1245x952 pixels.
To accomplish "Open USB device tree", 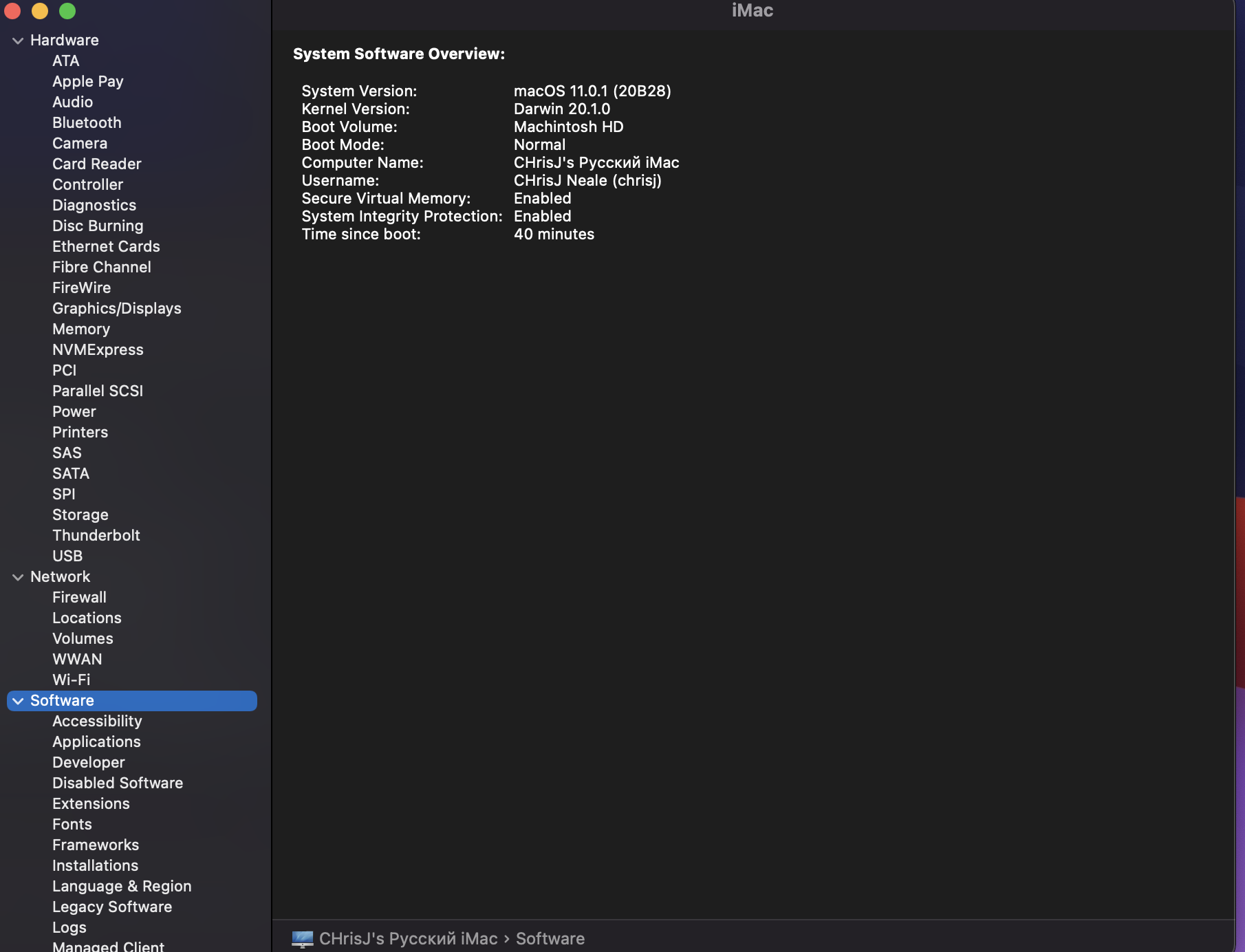I will [67, 556].
